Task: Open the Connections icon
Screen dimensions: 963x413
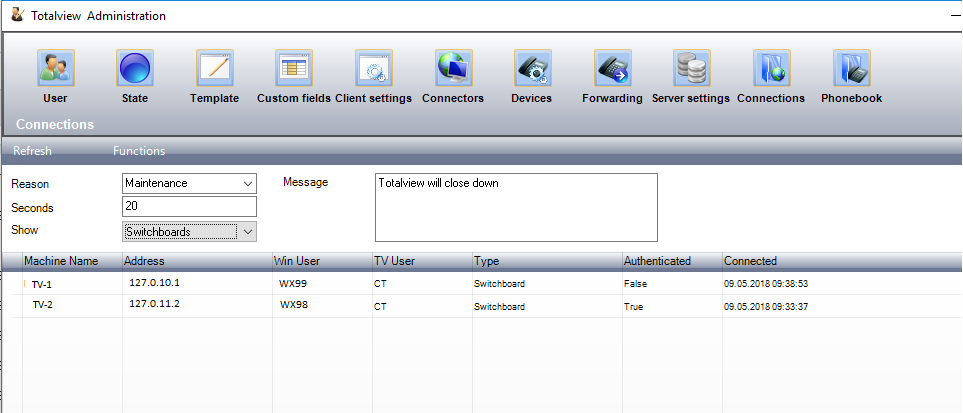Action: pyautogui.click(x=771, y=68)
